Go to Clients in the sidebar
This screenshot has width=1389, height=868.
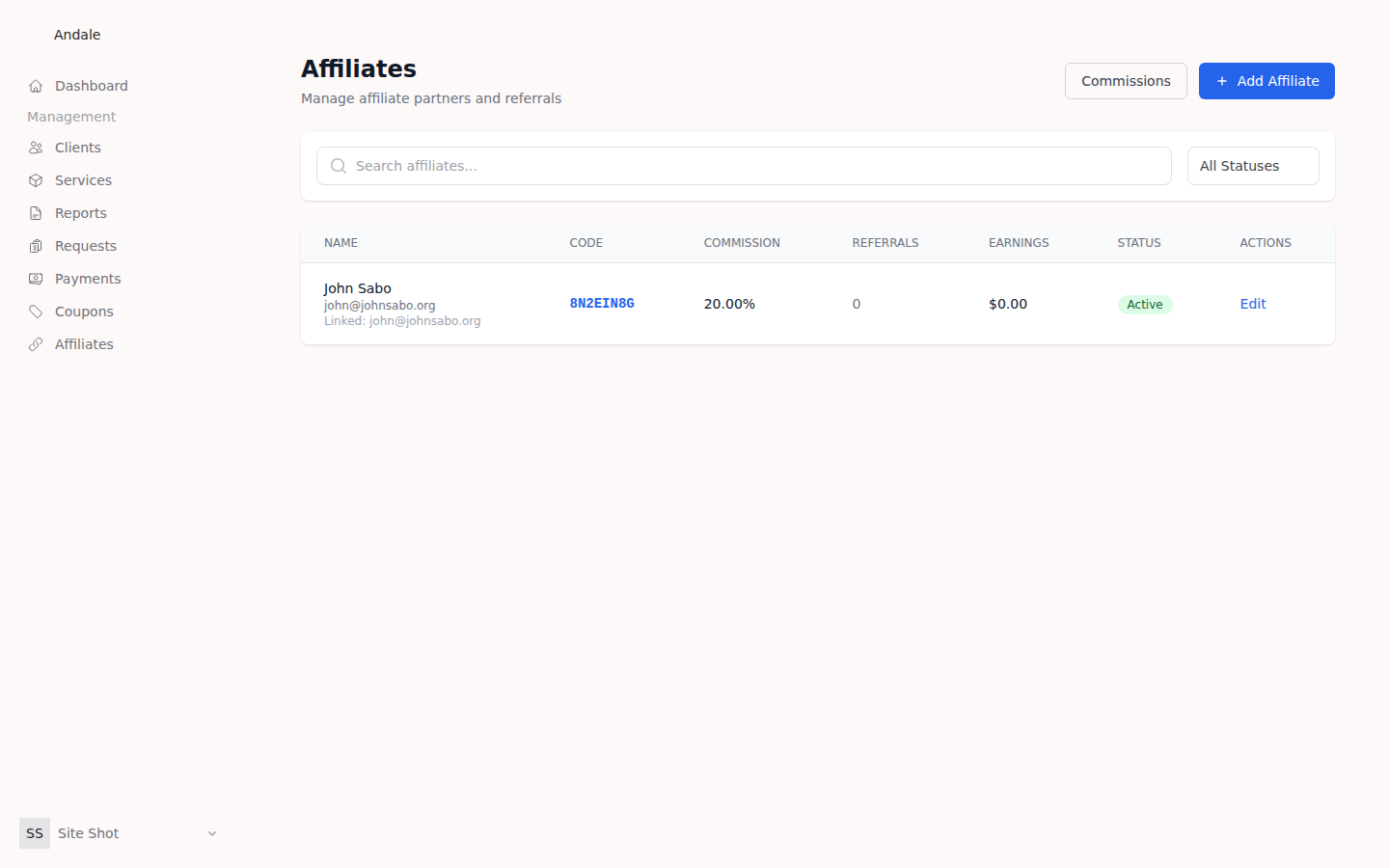coord(77,148)
